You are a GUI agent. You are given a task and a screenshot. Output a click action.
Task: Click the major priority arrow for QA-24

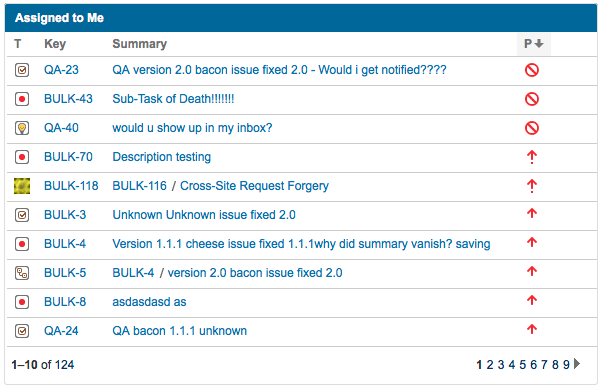[x=532, y=329]
